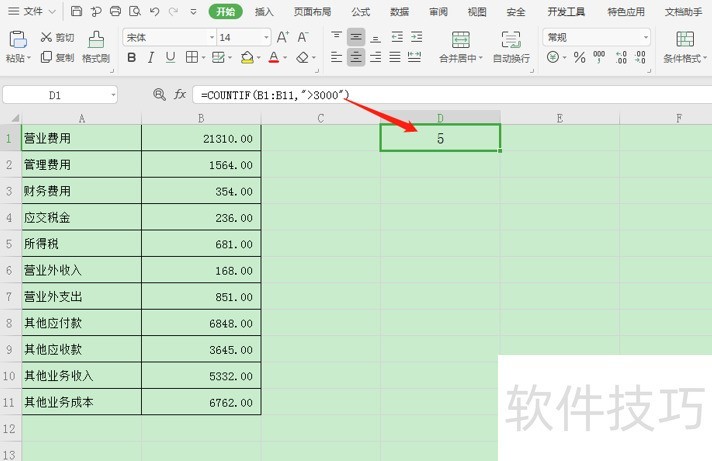The width and height of the screenshot is (712, 461).
Task: Select column B header
Action: click(x=201, y=118)
